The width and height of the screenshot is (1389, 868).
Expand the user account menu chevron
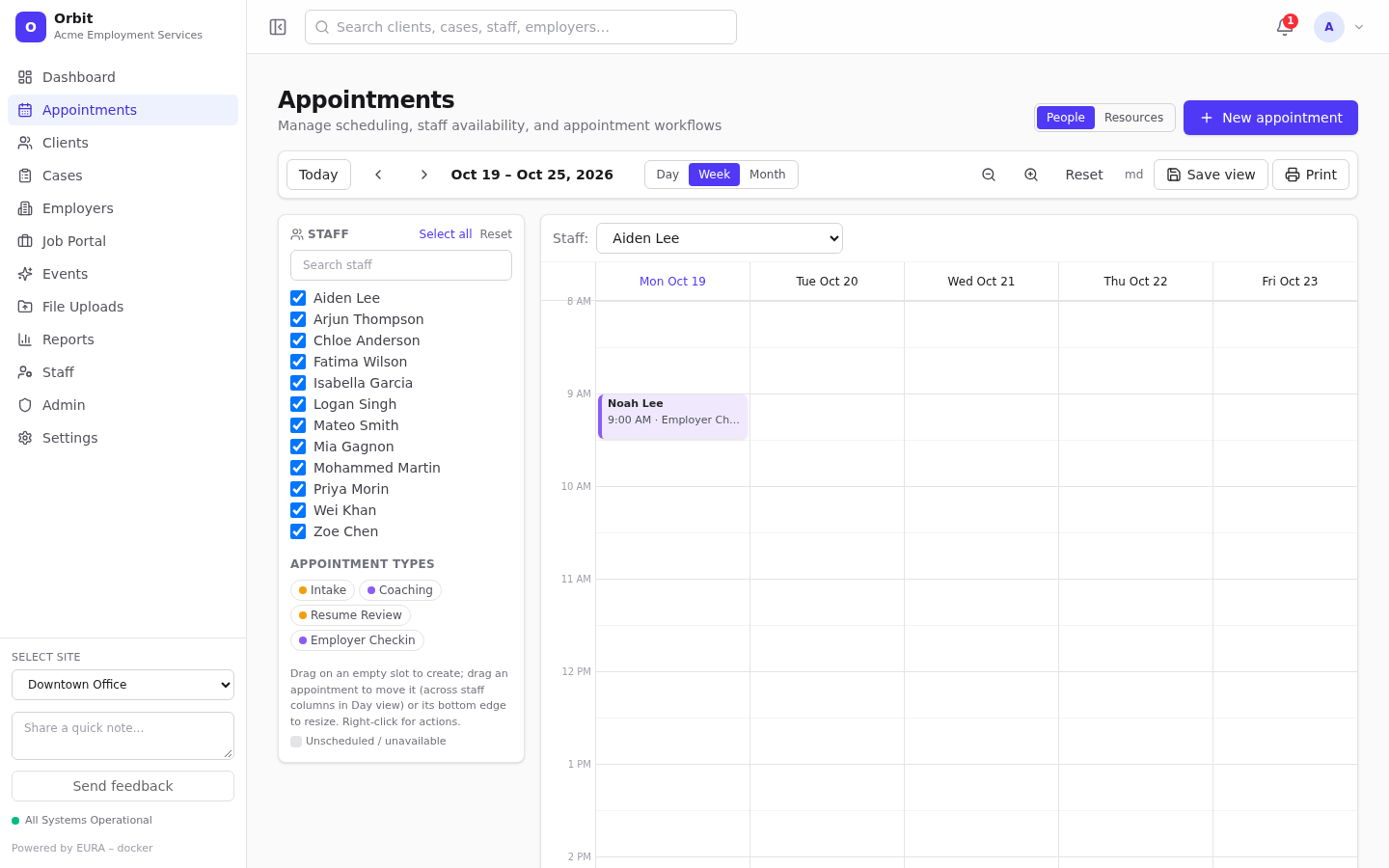pos(1359,27)
